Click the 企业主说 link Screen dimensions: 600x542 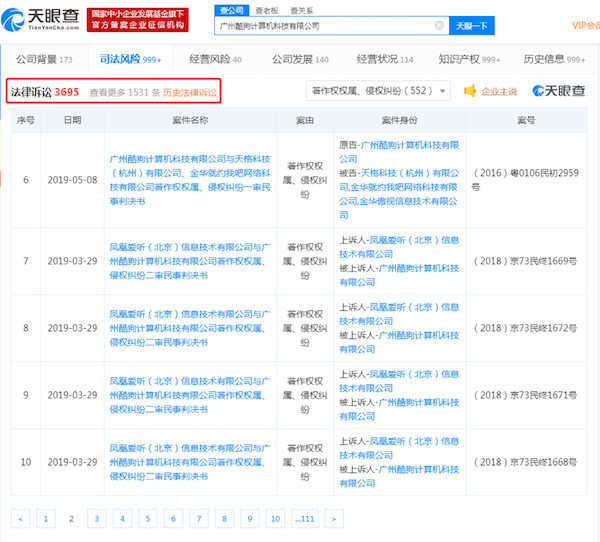click(x=499, y=91)
